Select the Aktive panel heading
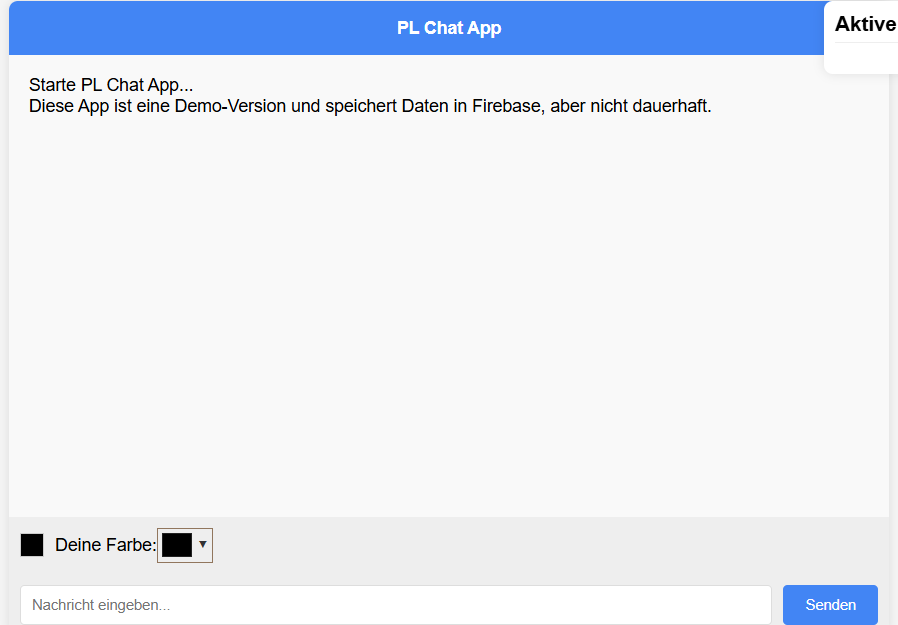 865,24
